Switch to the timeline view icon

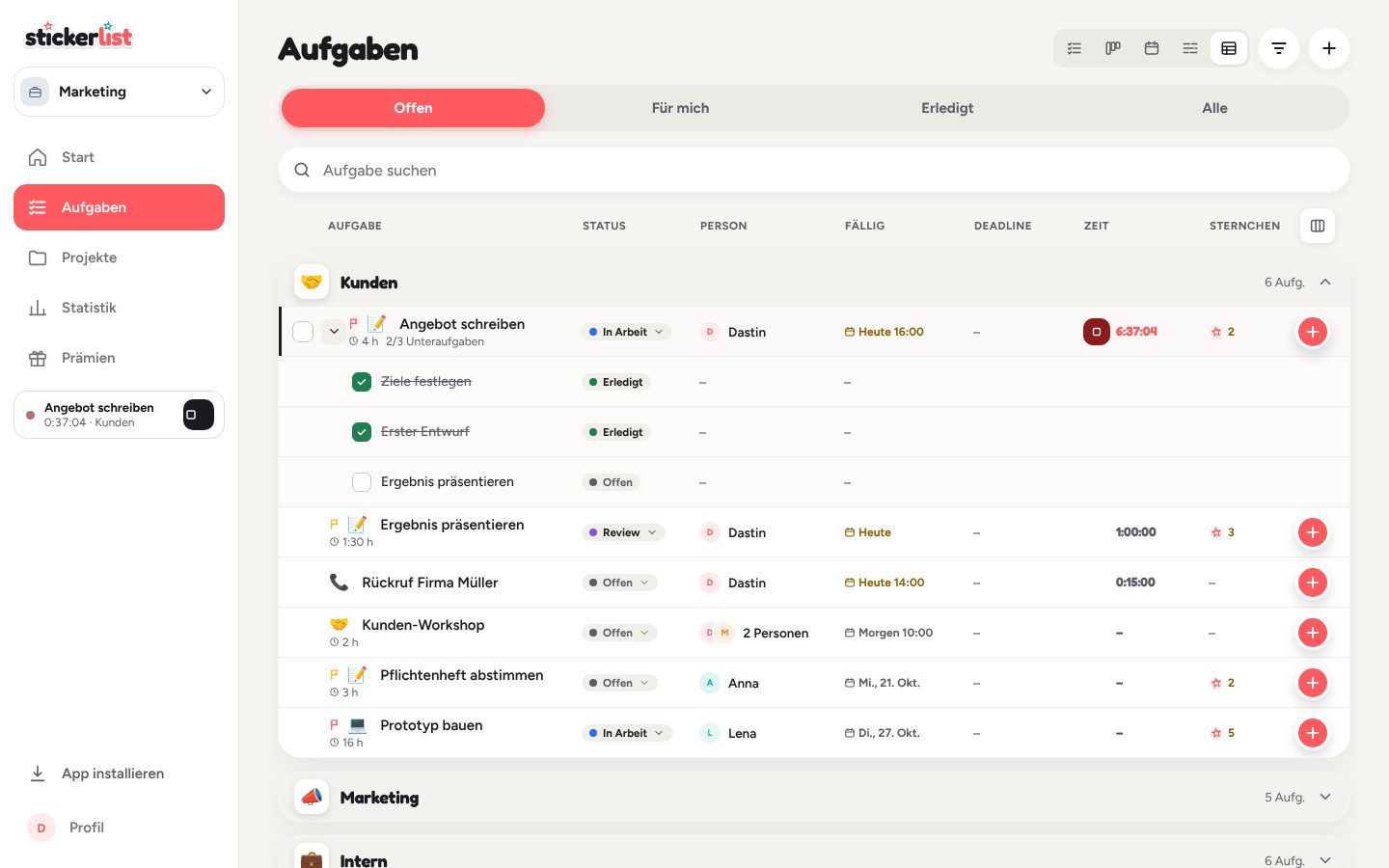(1190, 48)
